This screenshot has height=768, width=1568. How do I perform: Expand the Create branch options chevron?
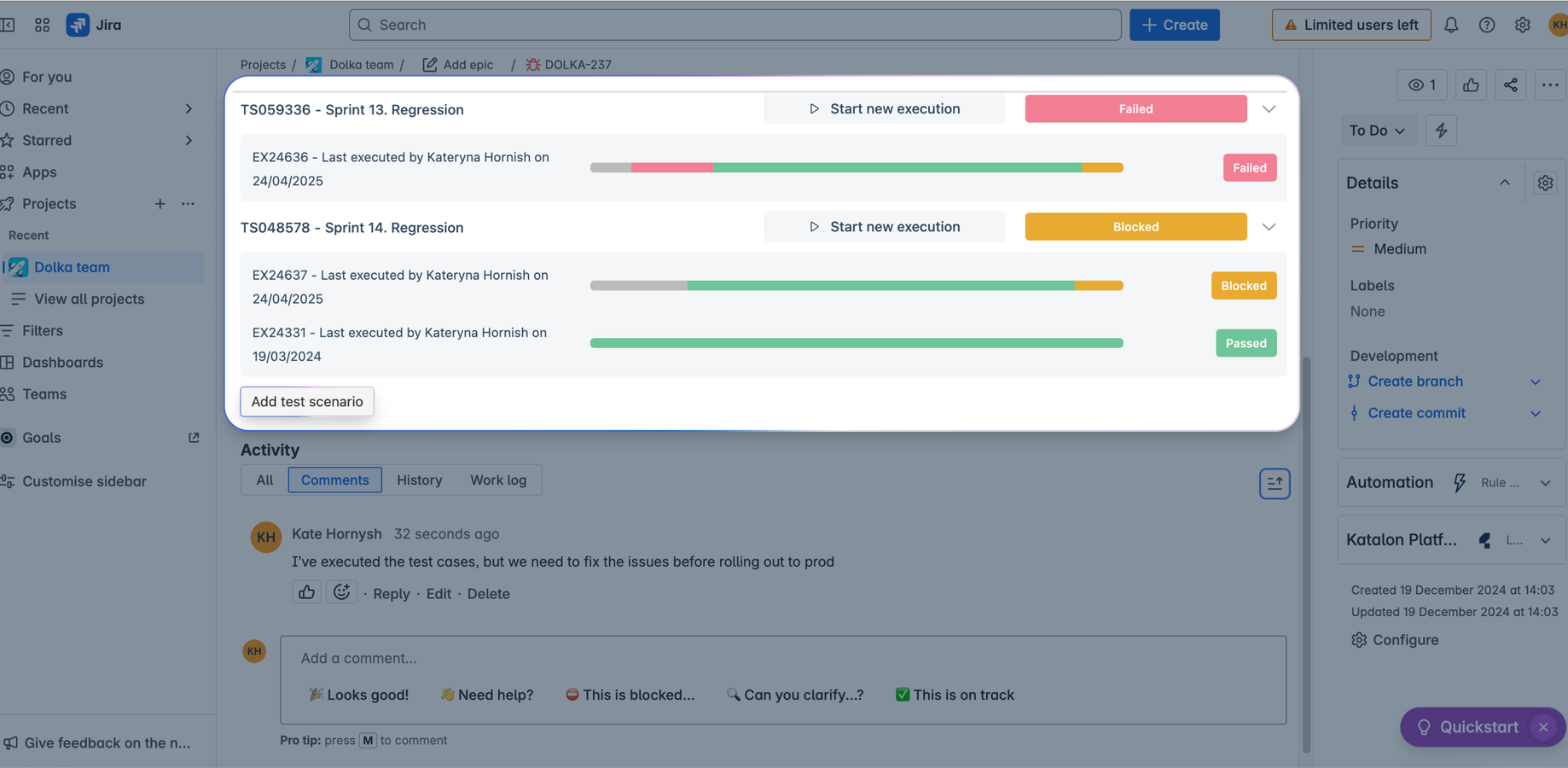click(x=1535, y=381)
